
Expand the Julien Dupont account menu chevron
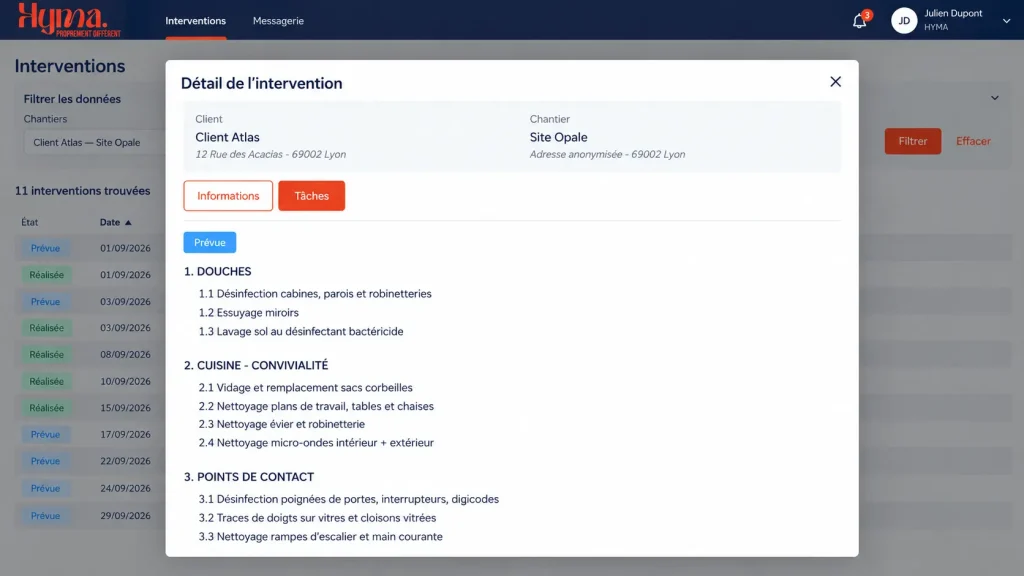pos(1006,21)
